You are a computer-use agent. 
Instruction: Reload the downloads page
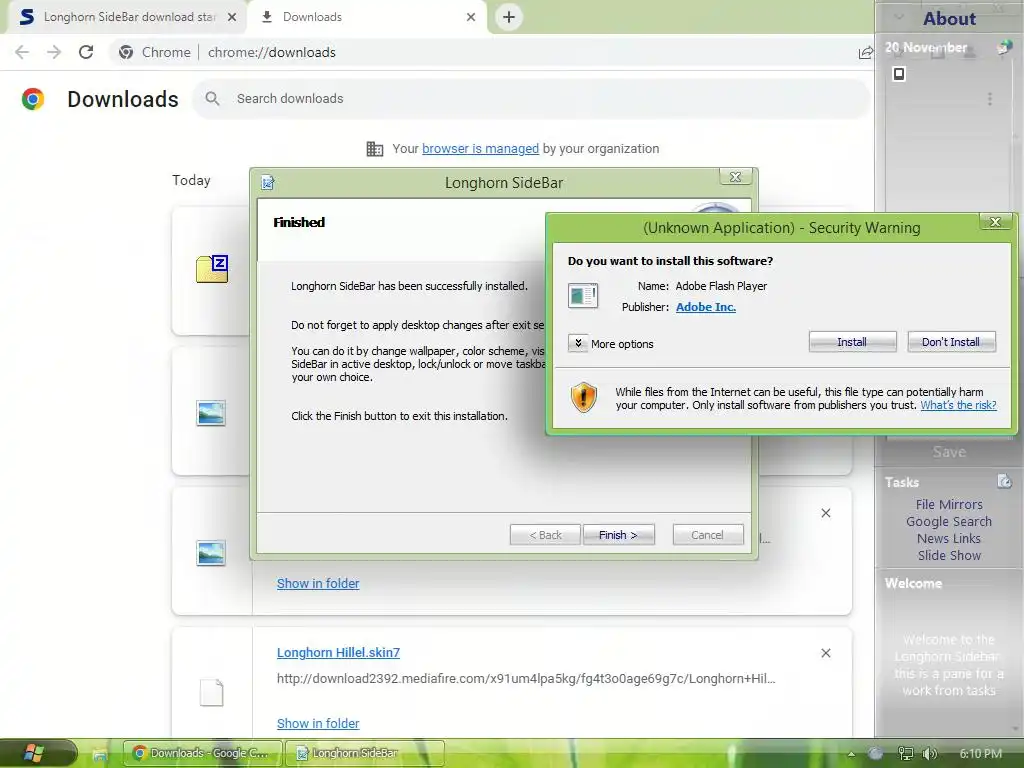(86, 52)
